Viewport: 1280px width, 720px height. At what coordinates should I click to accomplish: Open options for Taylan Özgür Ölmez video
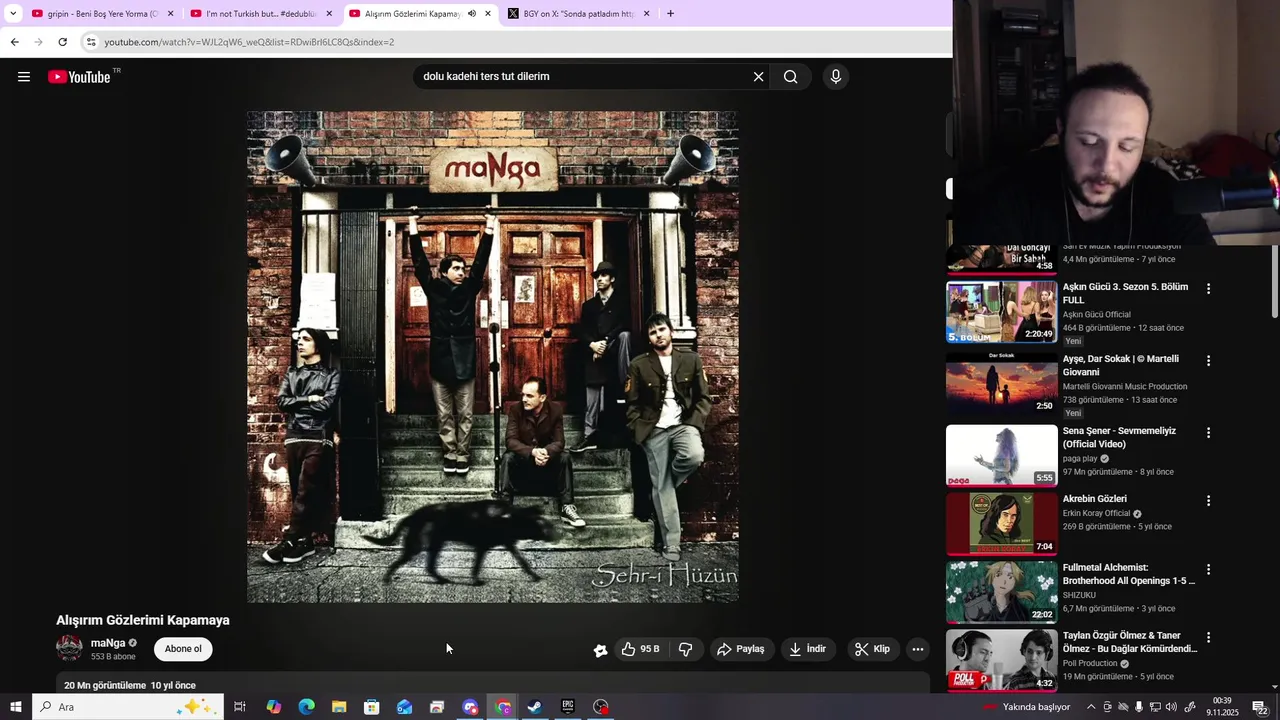[1208, 637]
